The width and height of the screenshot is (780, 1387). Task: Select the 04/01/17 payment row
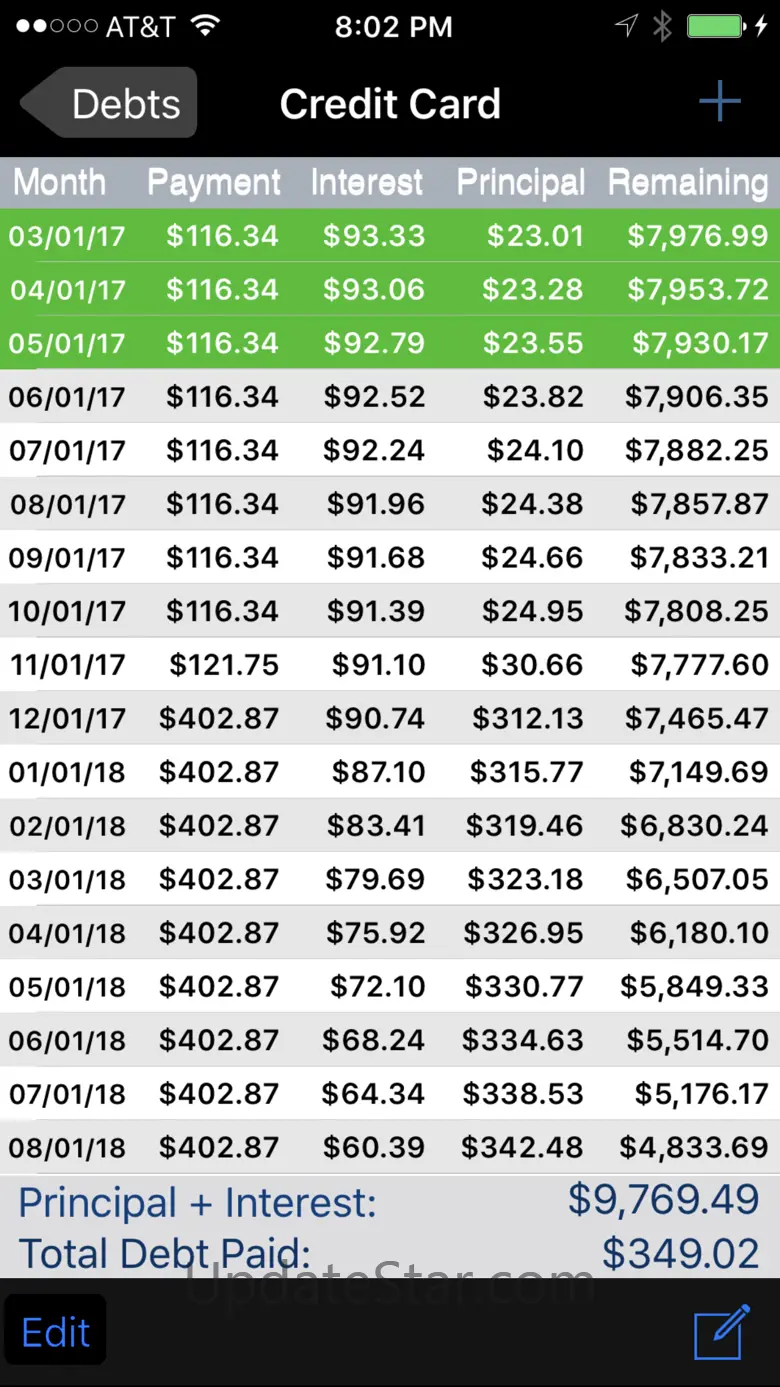(x=390, y=290)
